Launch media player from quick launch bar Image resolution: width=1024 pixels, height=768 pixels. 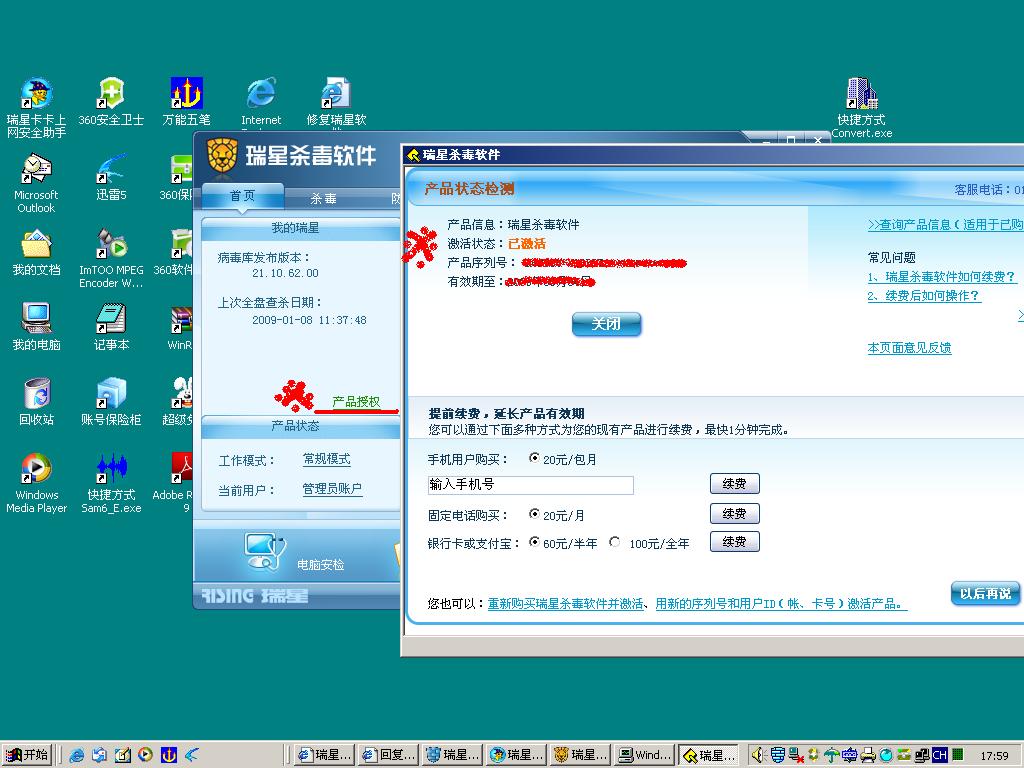(146, 755)
